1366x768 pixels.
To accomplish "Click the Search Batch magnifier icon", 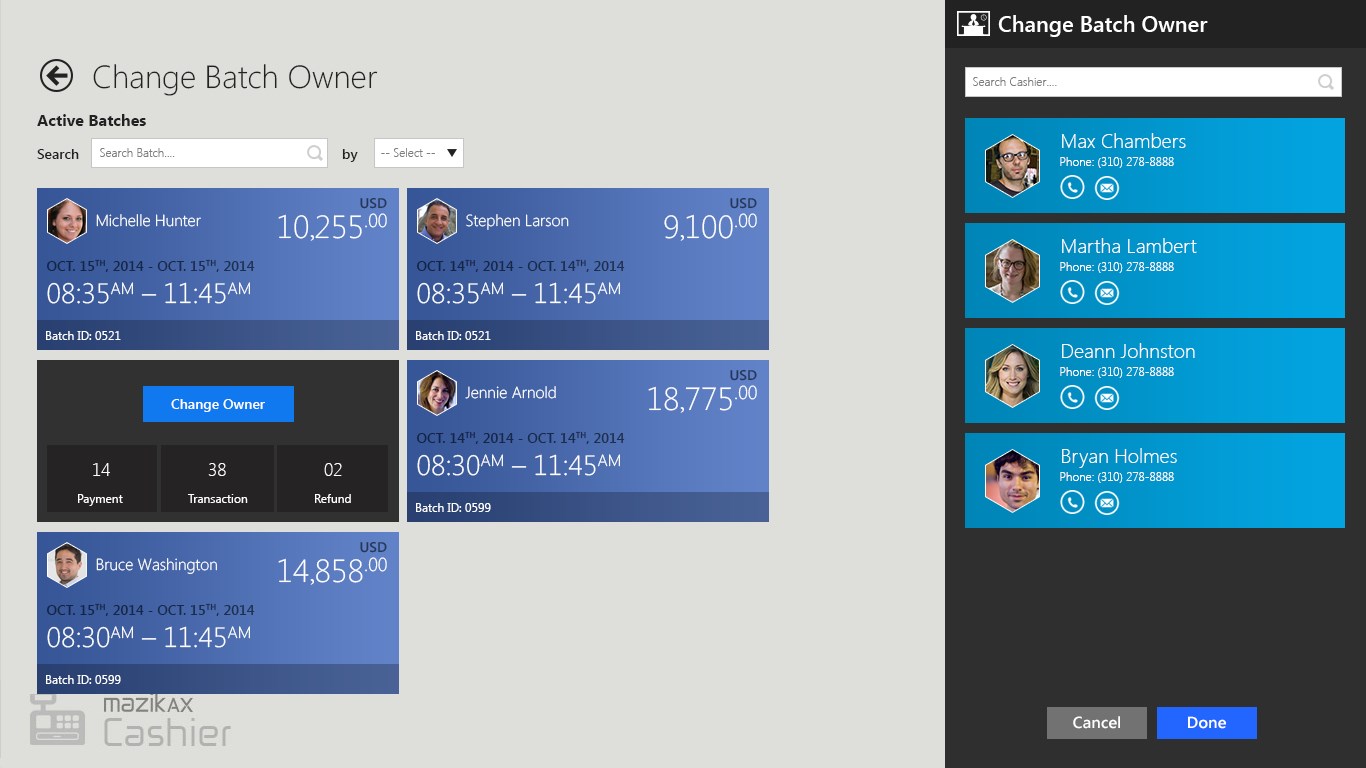I will point(314,153).
